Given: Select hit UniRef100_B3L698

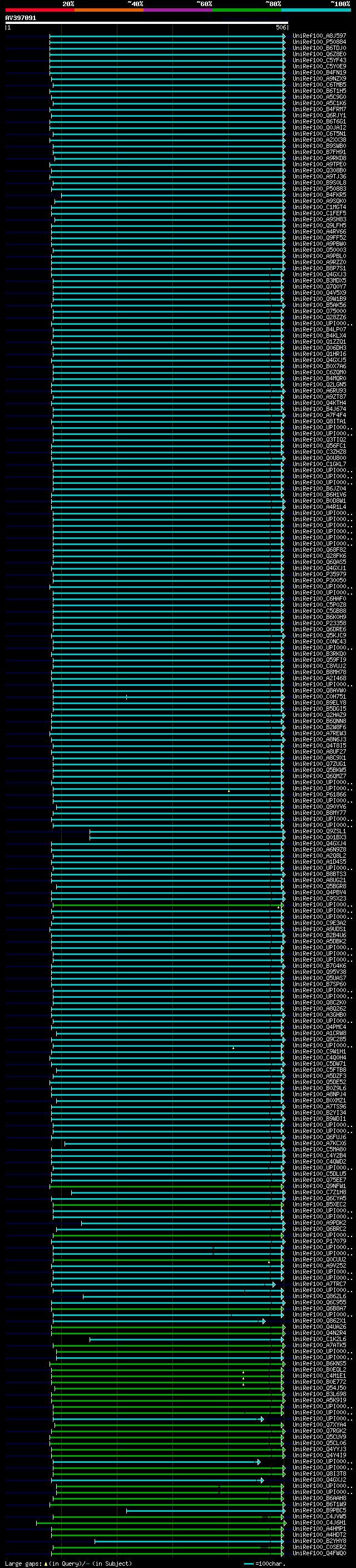Looking at the screenshot, I should (319, 1394).
